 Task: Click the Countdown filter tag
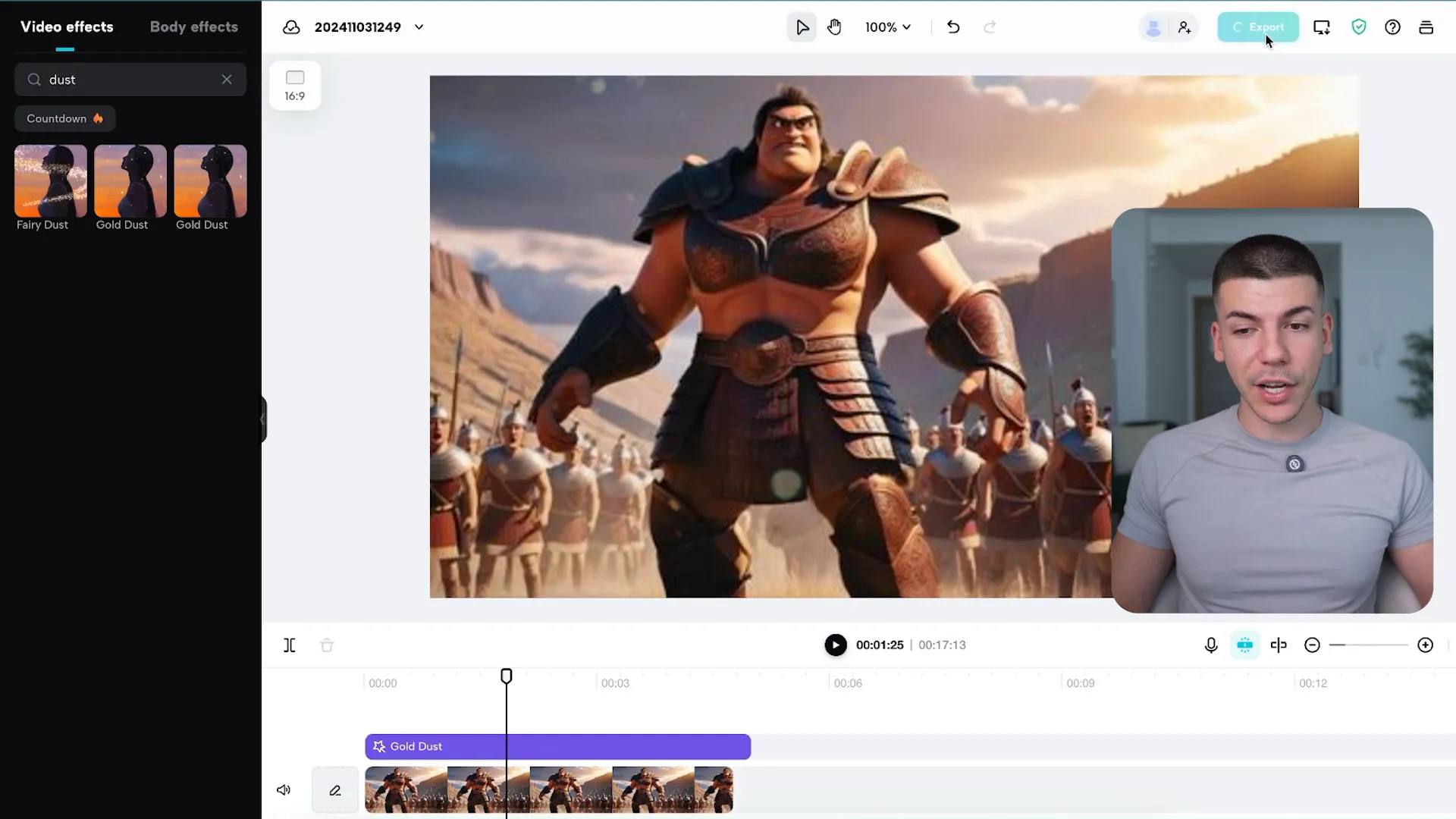click(65, 118)
